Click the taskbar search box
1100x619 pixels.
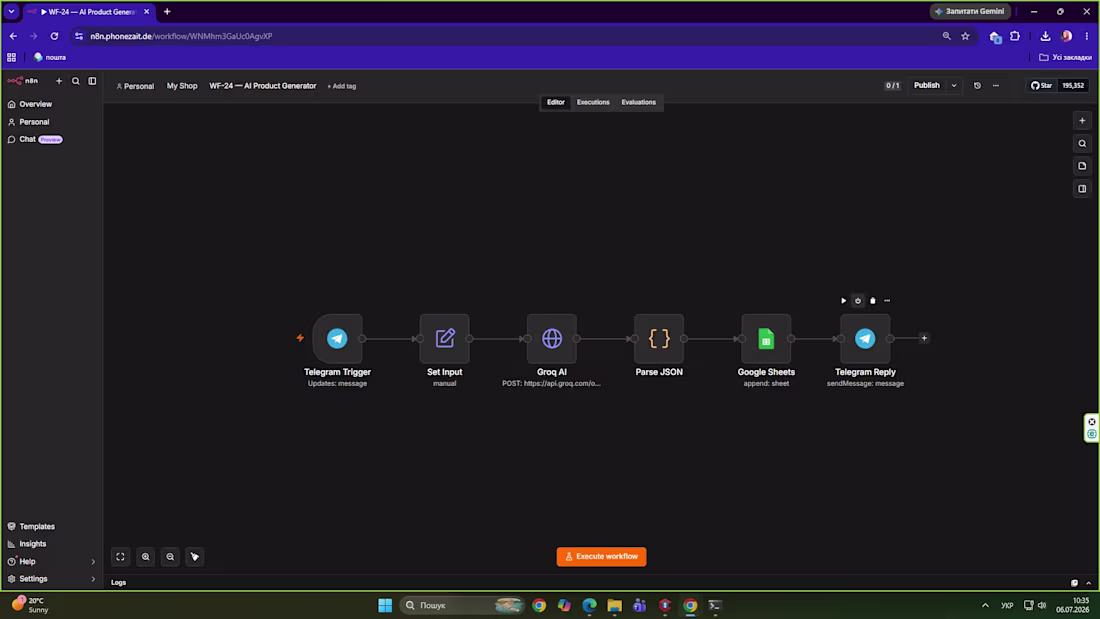click(x=463, y=605)
